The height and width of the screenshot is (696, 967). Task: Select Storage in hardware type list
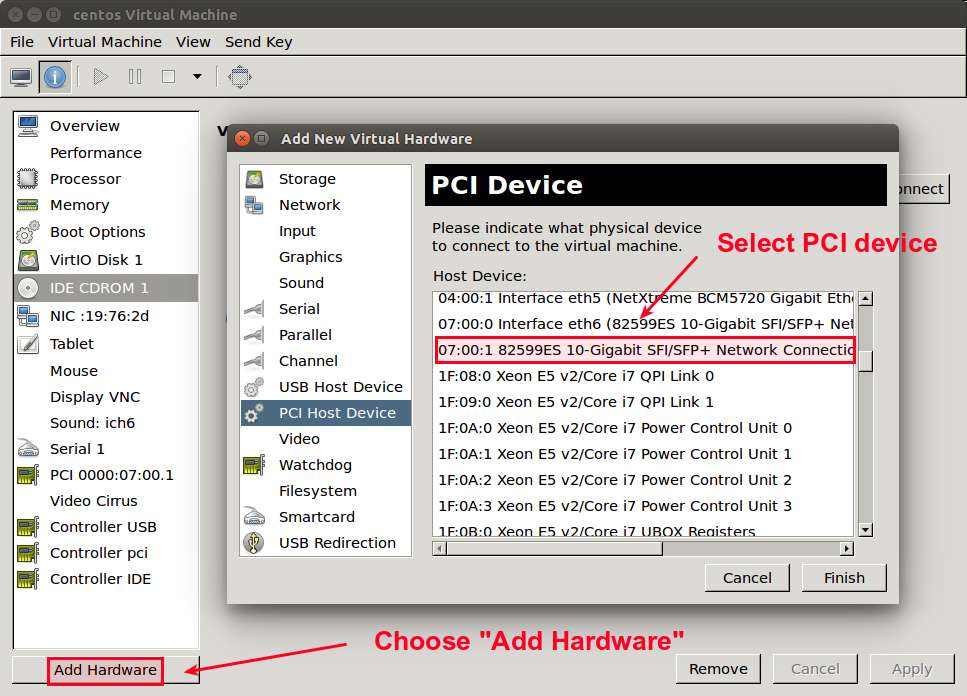[x=307, y=179]
